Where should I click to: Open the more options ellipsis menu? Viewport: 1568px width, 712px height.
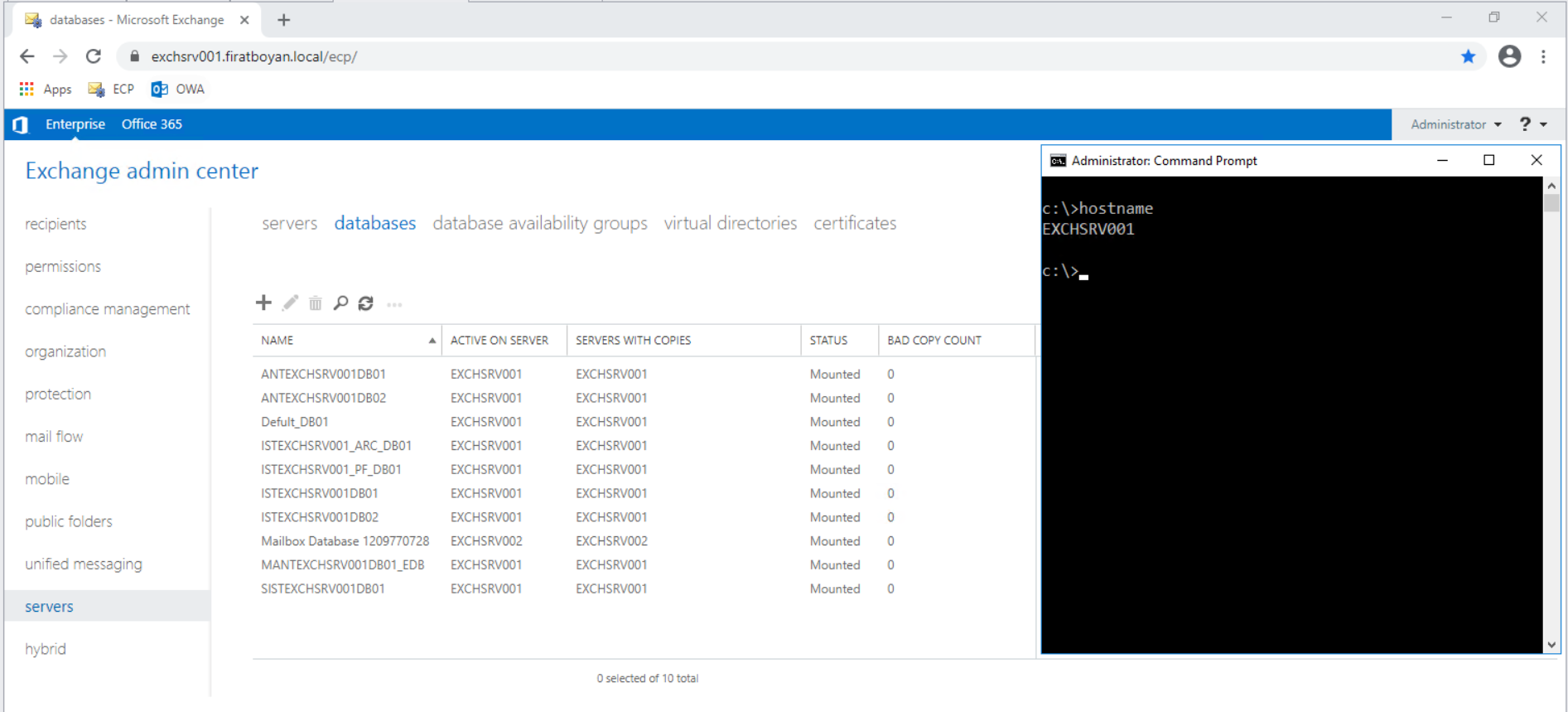(394, 305)
